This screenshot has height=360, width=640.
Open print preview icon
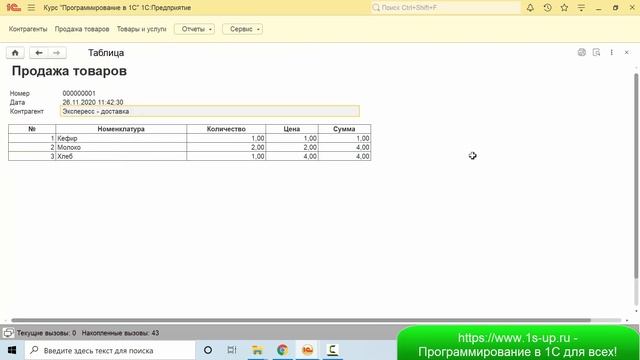596,52
